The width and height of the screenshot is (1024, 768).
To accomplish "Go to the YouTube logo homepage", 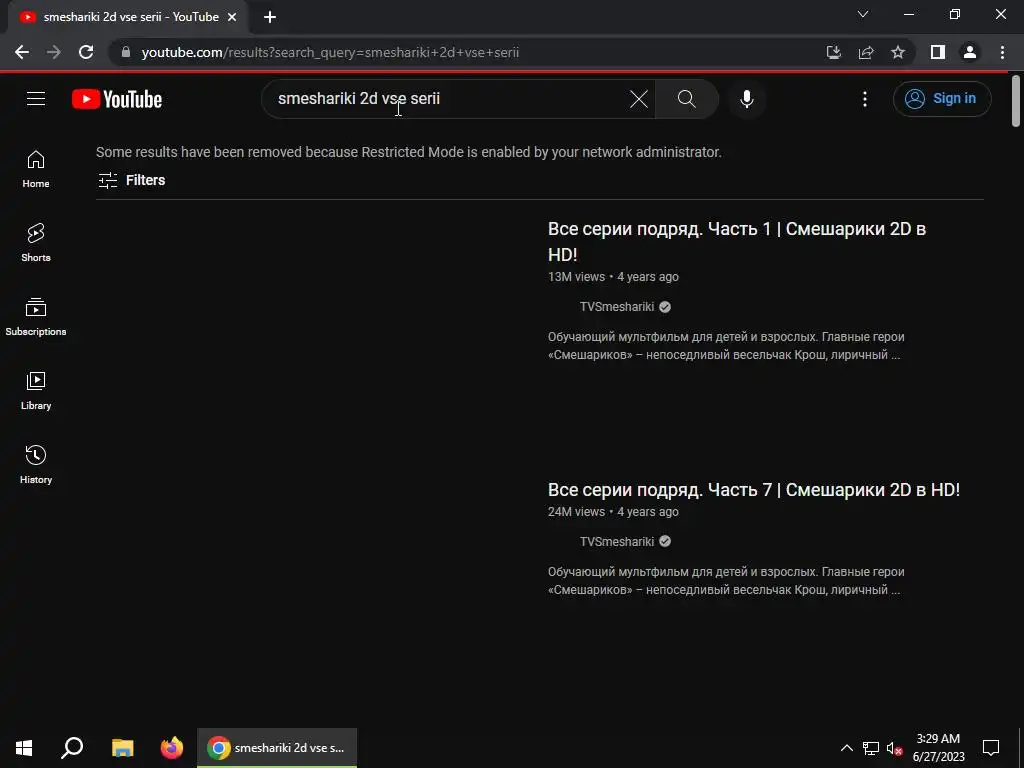I will [x=117, y=99].
